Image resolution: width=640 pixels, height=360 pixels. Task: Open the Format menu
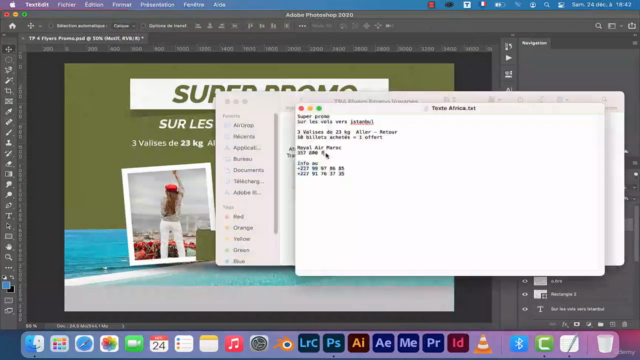point(122,5)
